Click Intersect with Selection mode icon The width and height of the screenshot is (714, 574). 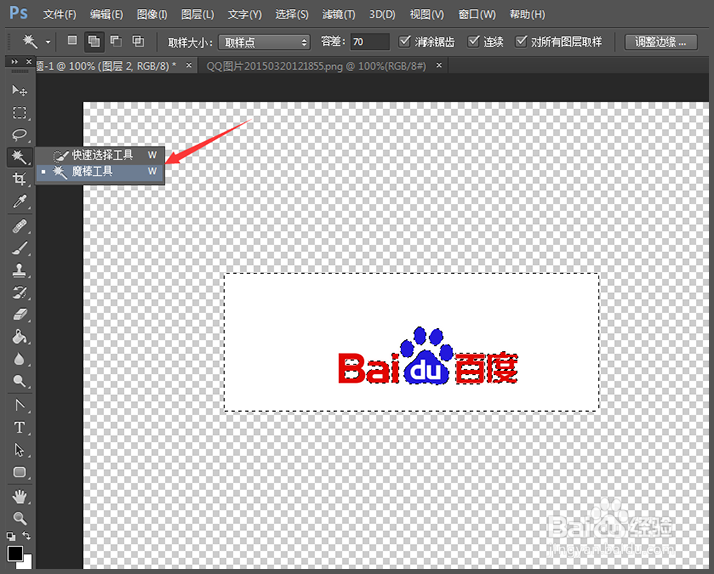click(x=138, y=41)
